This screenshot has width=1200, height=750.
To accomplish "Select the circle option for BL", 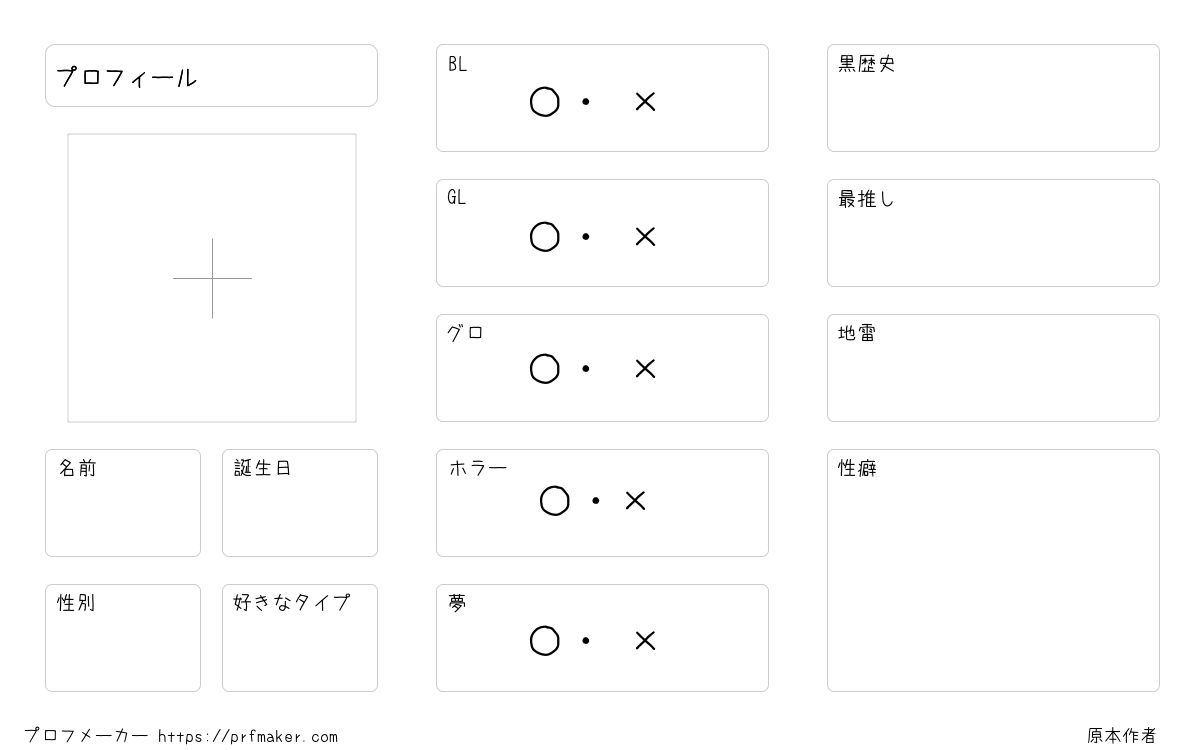I will coord(544,102).
